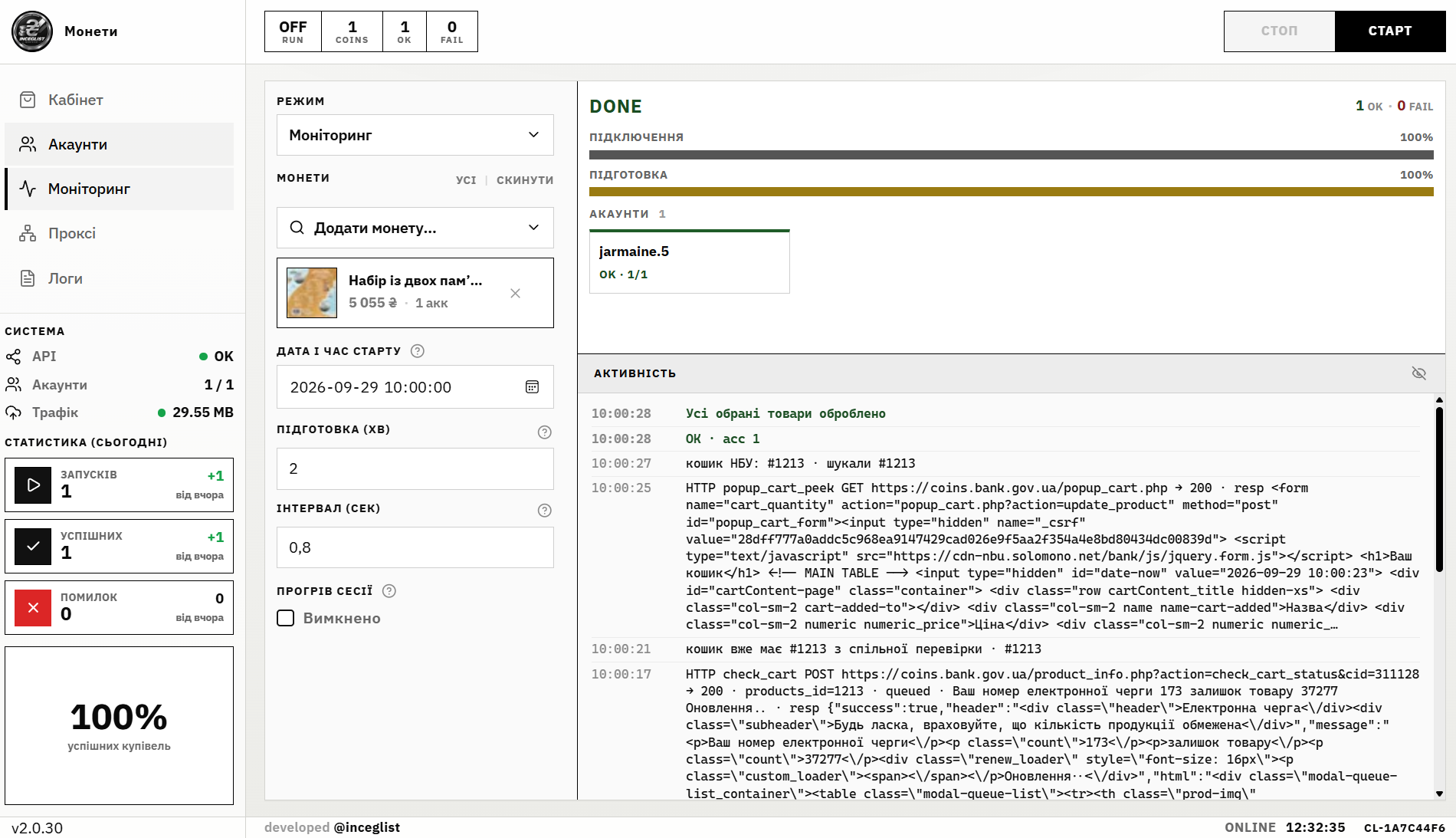Viewport: 1456px width, 838px height.
Task: Click the OFF RUN status indicator
Action: coord(293,31)
